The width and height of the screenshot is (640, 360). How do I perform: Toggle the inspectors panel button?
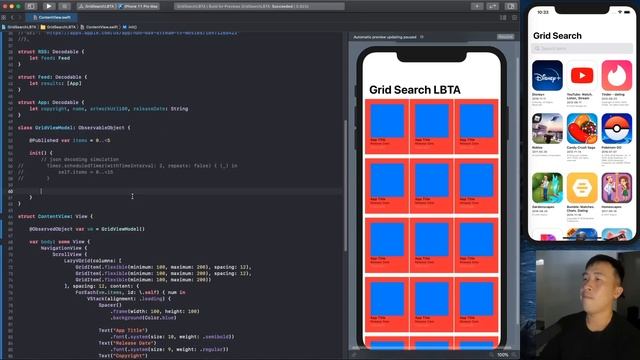point(510,6)
